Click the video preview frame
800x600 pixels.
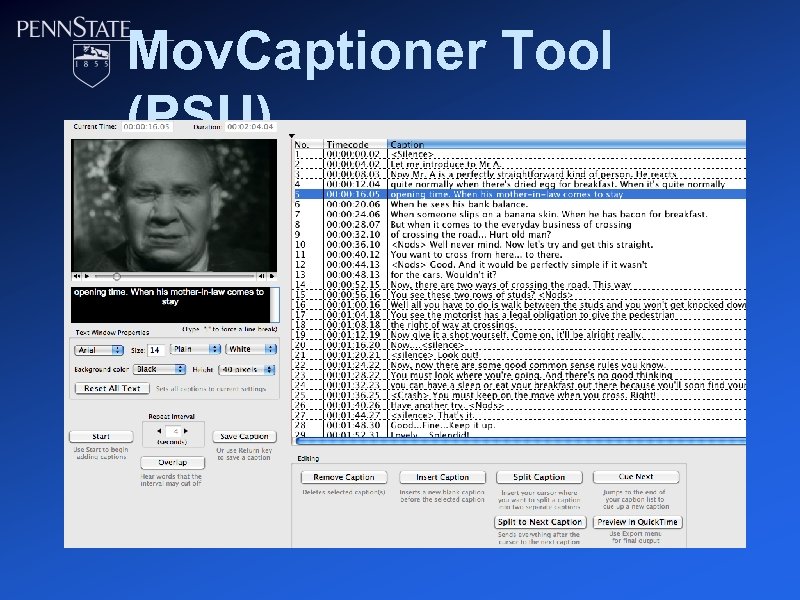pyautogui.click(x=174, y=205)
